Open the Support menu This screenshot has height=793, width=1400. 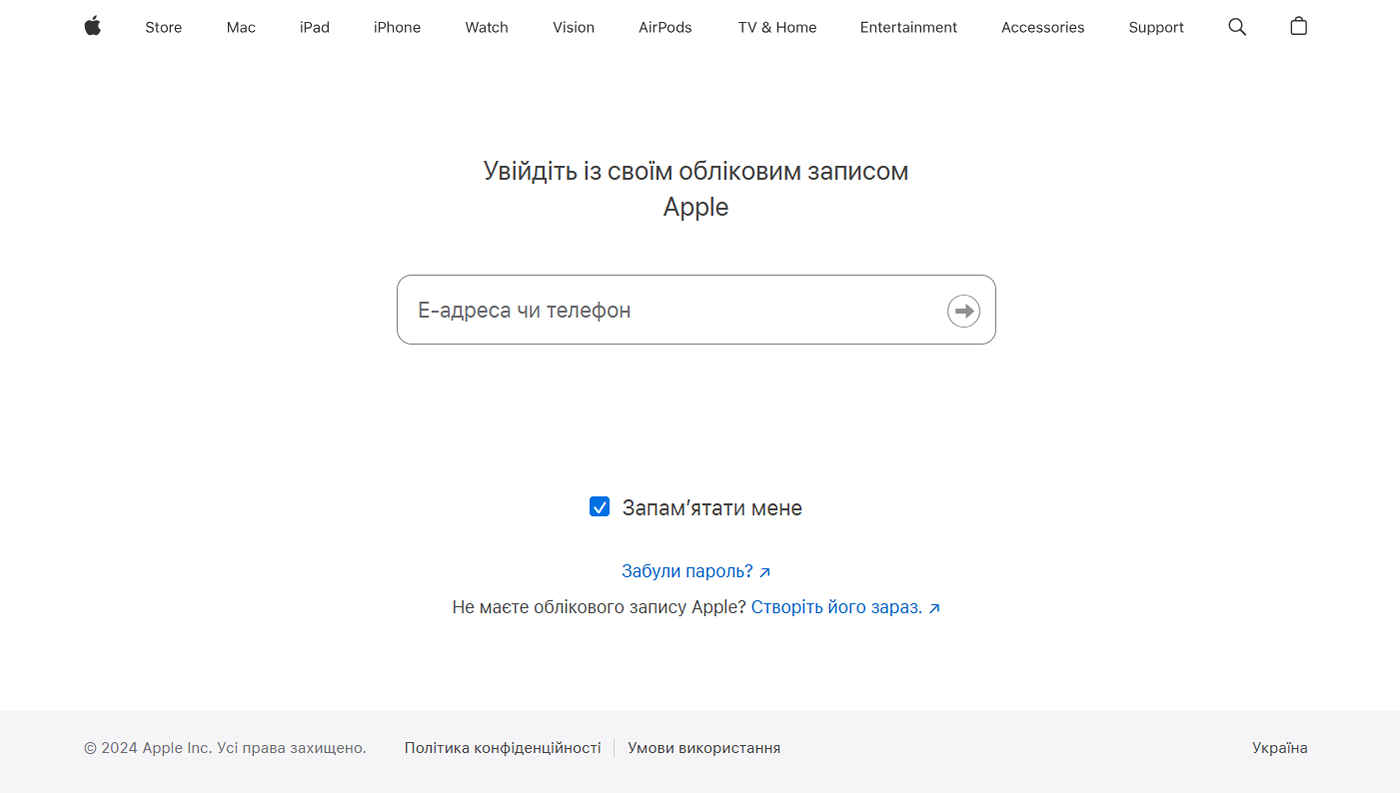(x=1156, y=27)
